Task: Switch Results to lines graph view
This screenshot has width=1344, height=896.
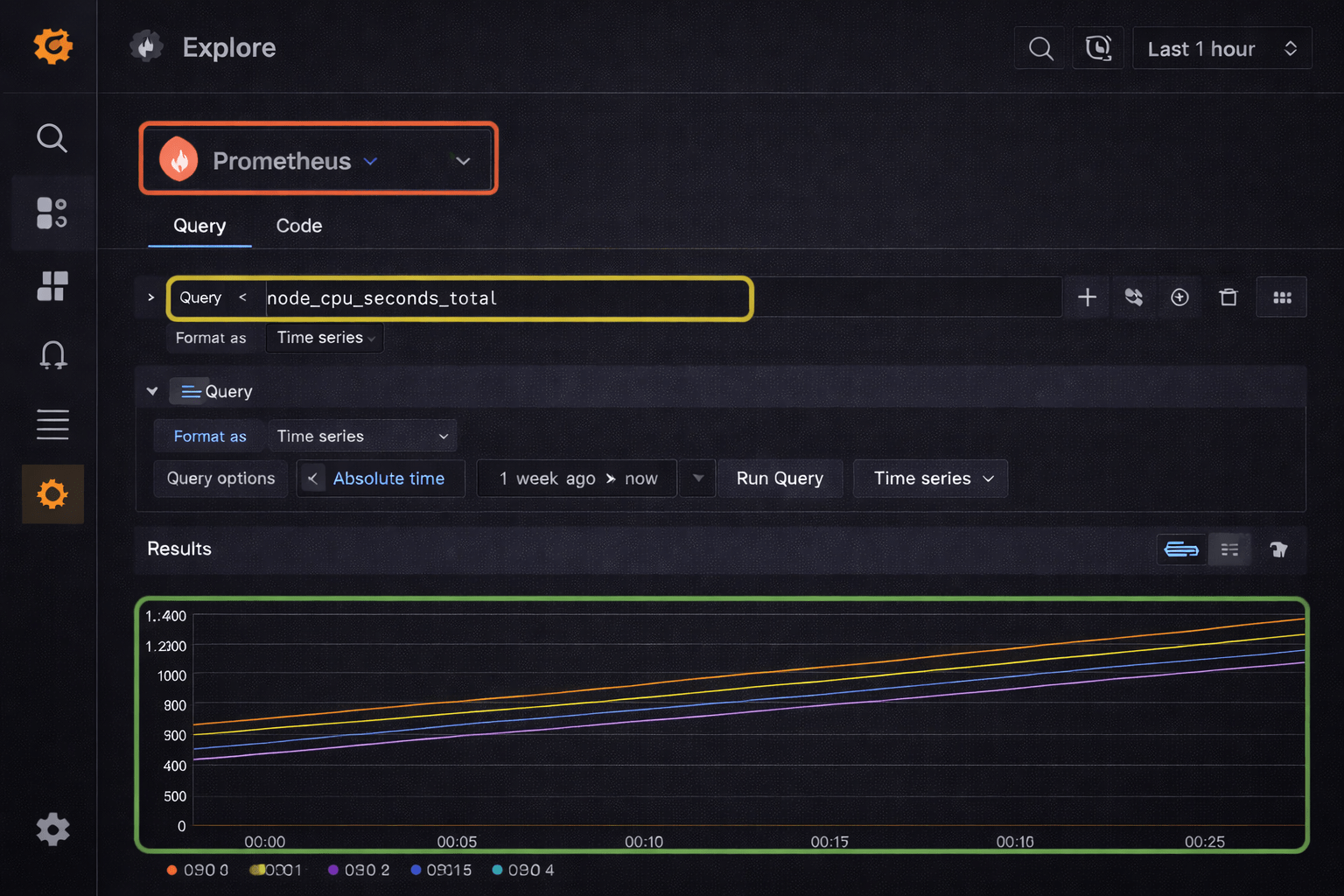Action: click(x=1182, y=549)
